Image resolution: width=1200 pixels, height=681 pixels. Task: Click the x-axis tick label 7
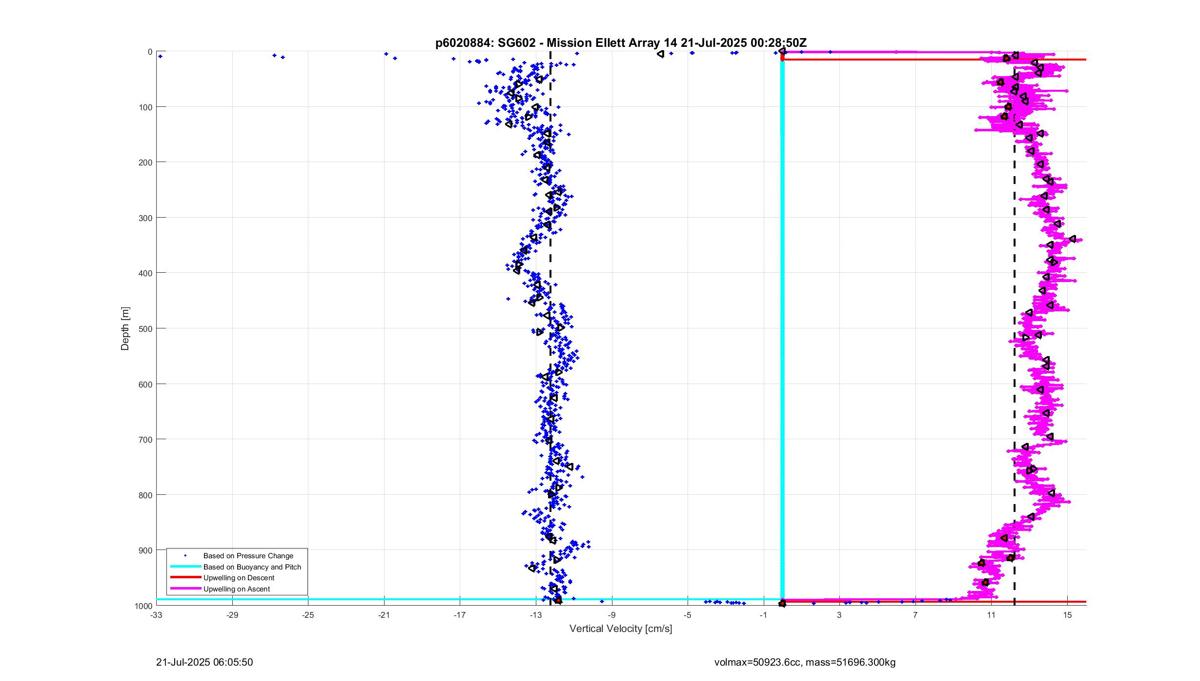[x=915, y=615]
